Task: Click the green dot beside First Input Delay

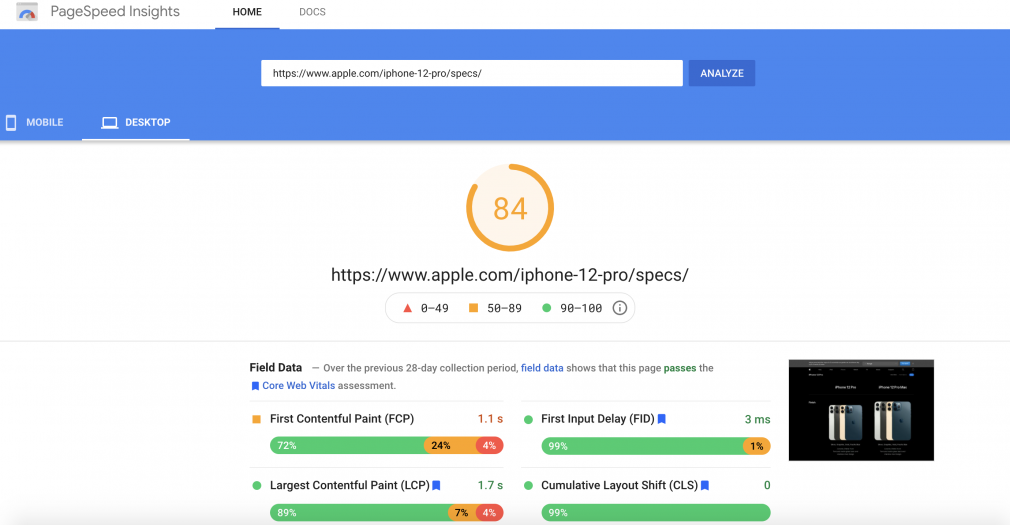Action: click(x=528, y=419)
